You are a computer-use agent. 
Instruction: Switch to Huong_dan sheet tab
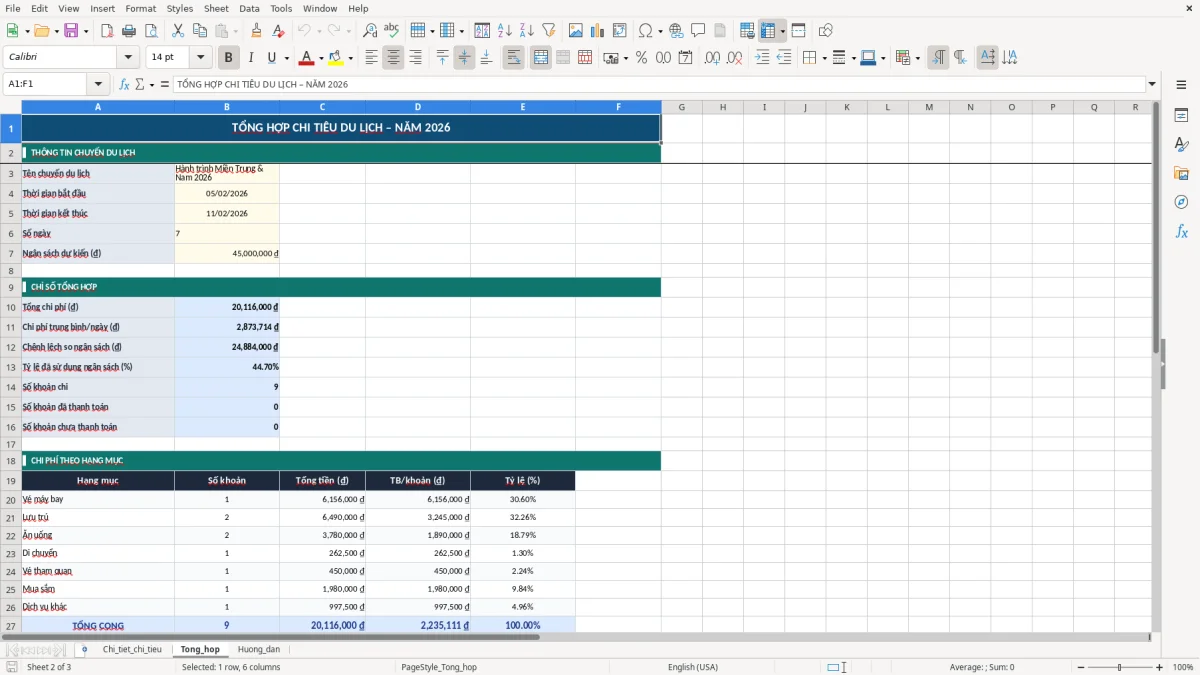point(259,650)
